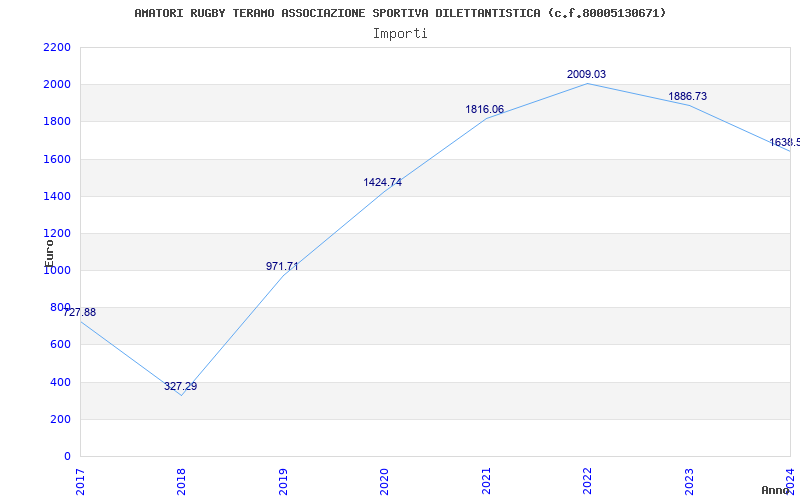Click the x-axis year label 2018

point(182,482)
